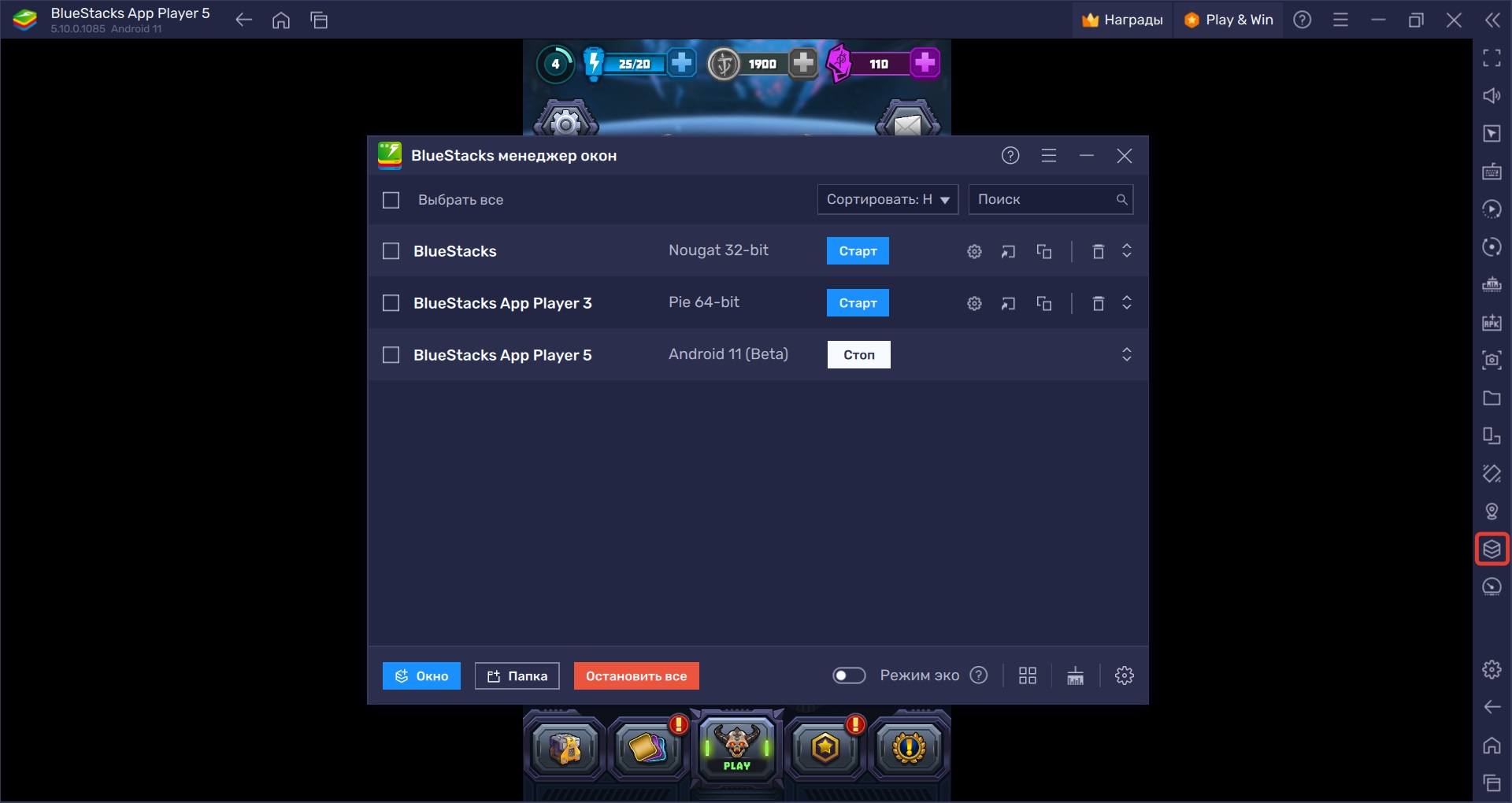
Task: Add energy with blue plus button
Action: pos(682,63)
